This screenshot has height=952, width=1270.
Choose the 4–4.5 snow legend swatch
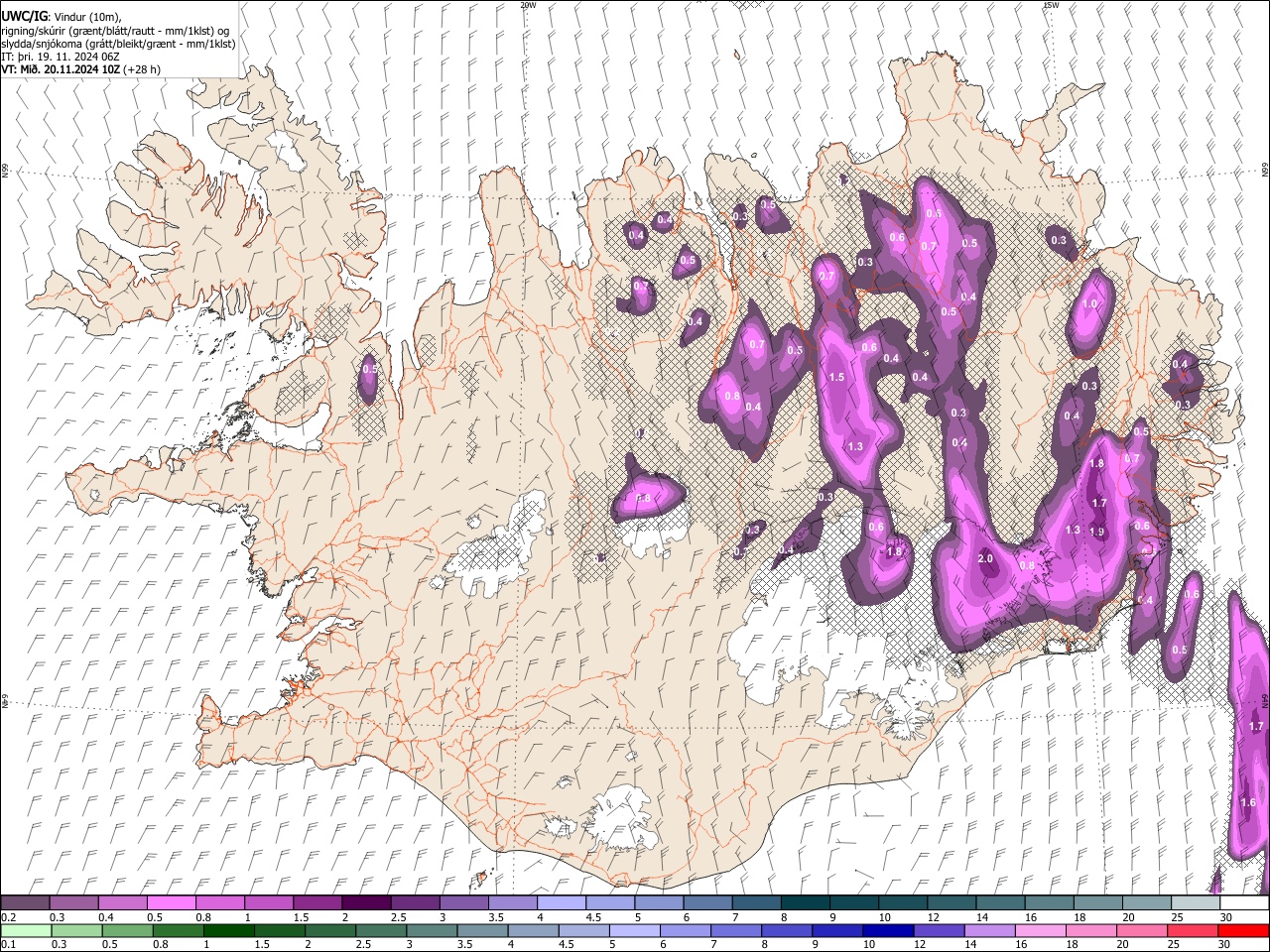point(561,902)
